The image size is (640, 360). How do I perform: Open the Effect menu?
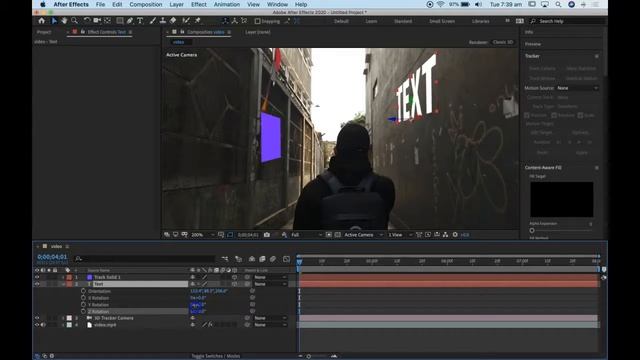coord(198,4)
